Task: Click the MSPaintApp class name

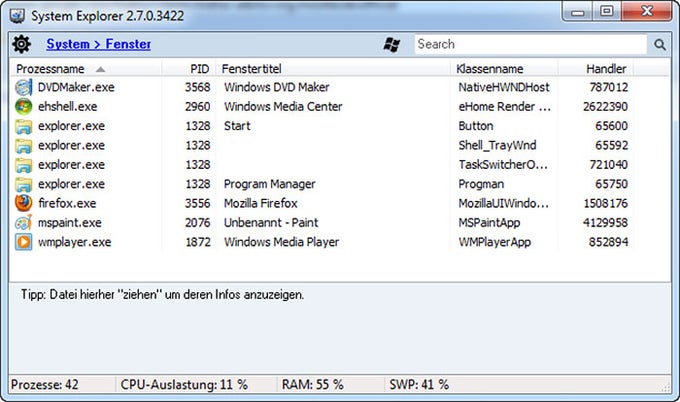Action: coord(489,223)
